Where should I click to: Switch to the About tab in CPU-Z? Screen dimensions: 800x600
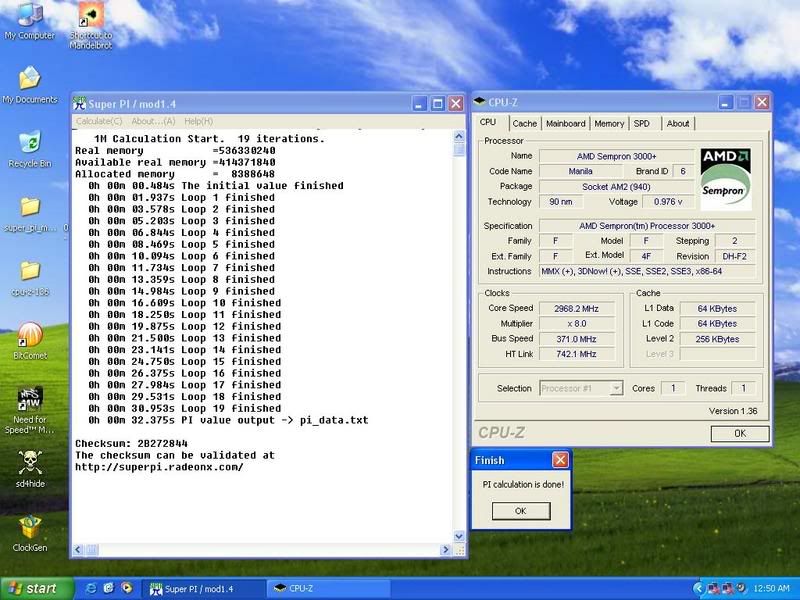(678, 123)
